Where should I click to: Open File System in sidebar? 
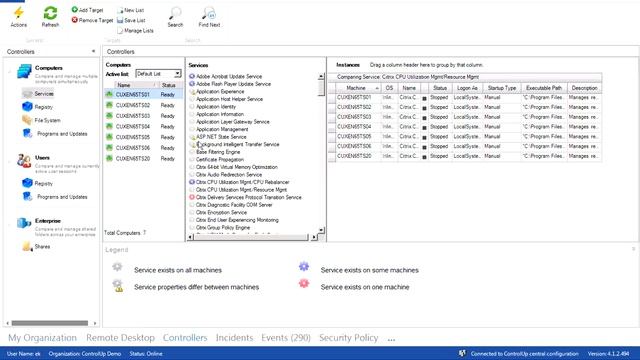pyautogui.click(x=41, y=120)
